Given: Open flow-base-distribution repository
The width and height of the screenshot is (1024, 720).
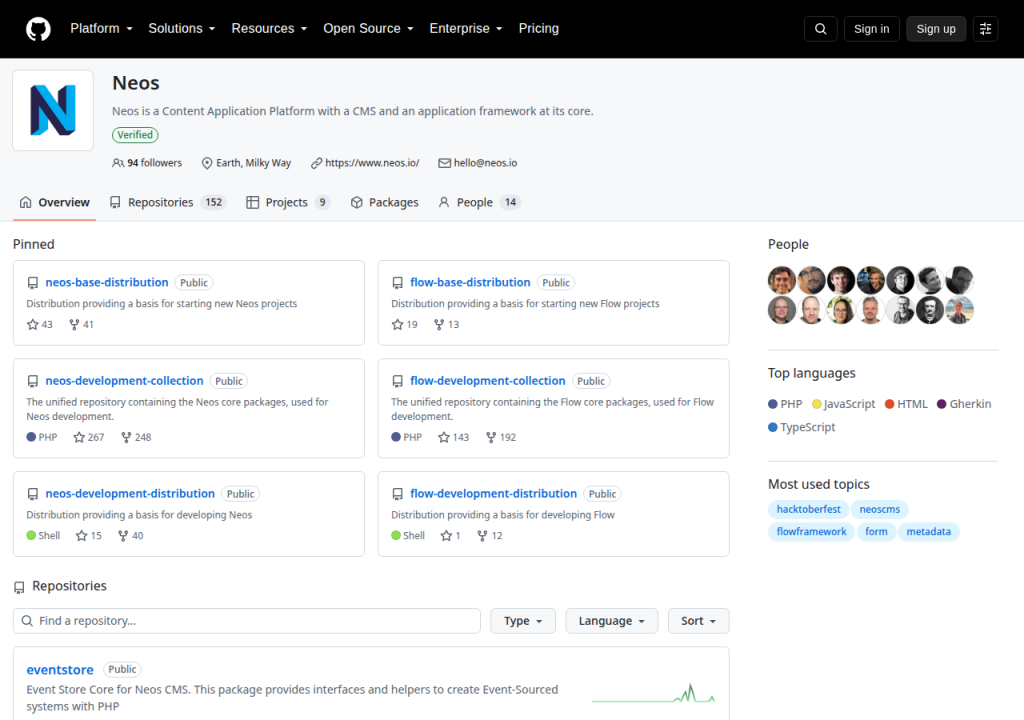Looking at the screenshot, I should point(470,282).
